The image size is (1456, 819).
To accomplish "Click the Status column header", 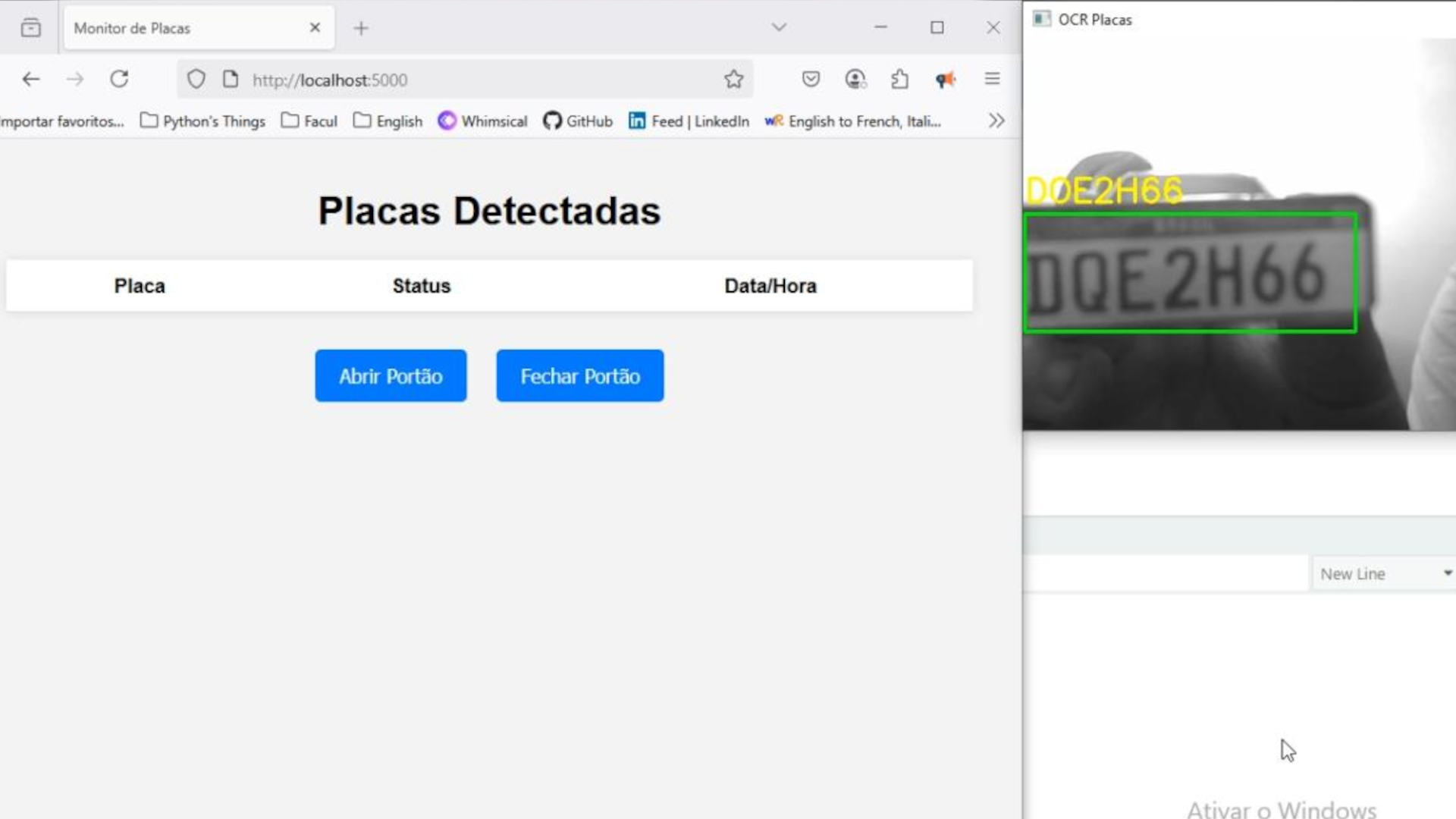I will click(x=422, y=286).
